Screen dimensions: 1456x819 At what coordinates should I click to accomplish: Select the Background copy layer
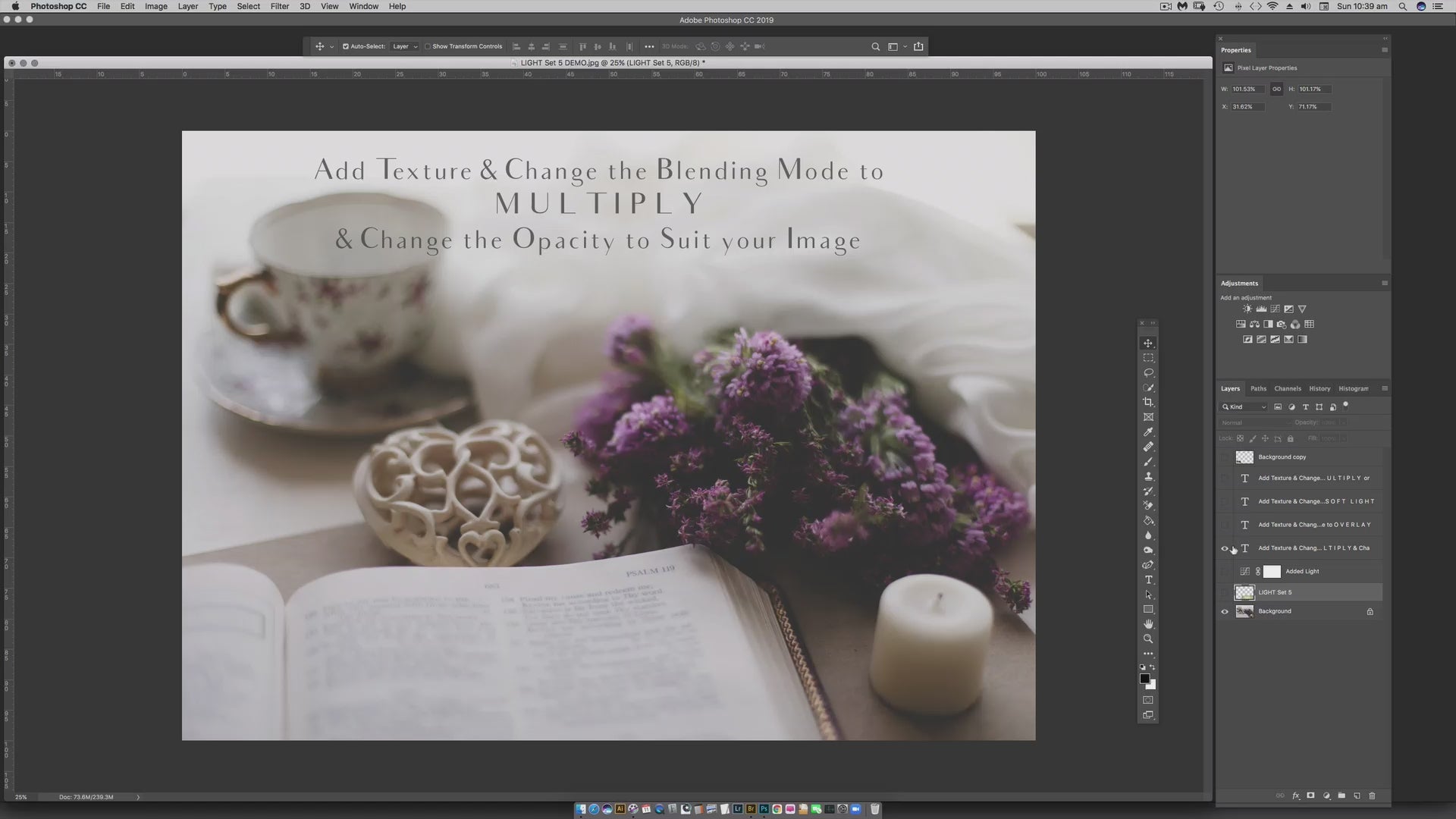tap(1282, 457)
